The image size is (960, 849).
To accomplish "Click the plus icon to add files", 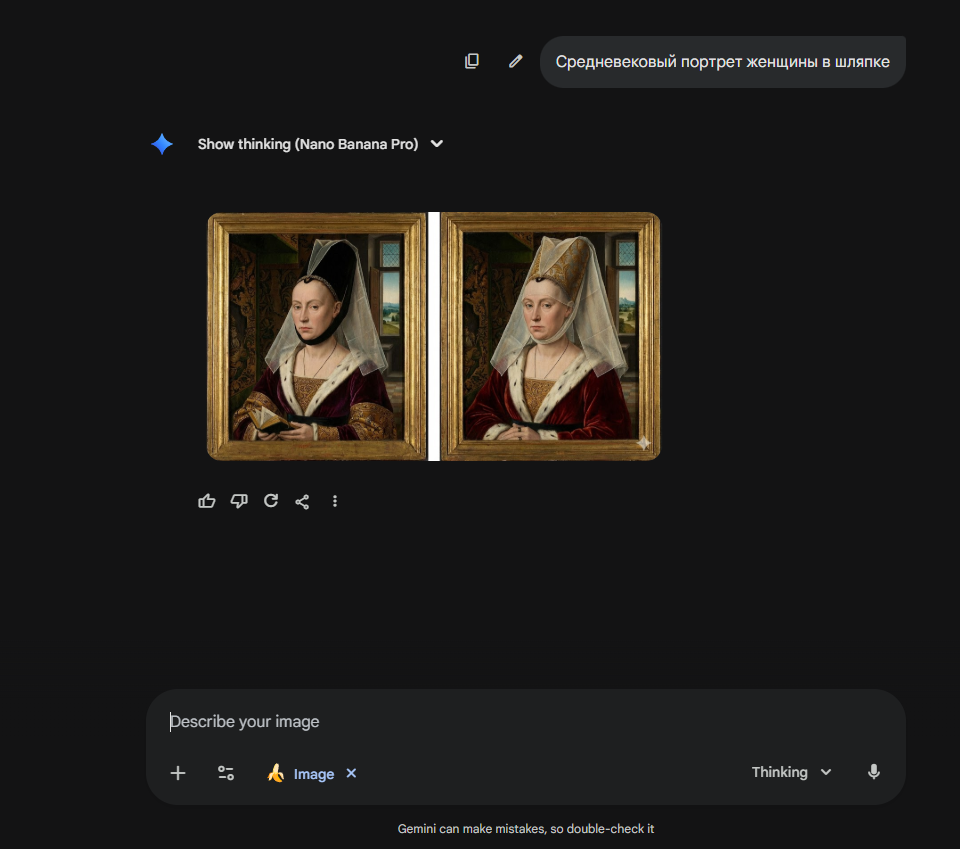I will point(178,773).
